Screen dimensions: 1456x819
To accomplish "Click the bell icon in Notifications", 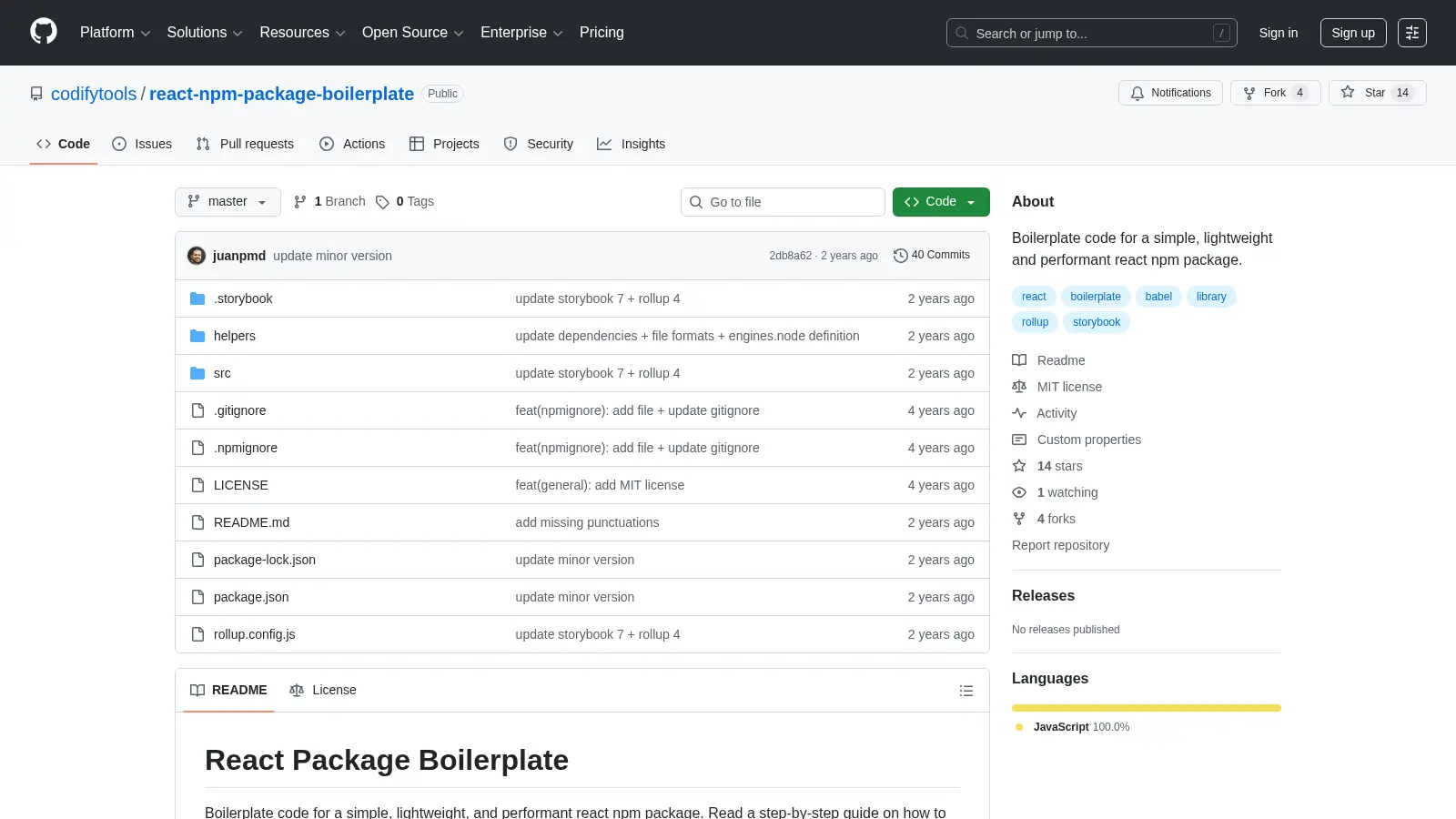I will (x=1137, y=93).
